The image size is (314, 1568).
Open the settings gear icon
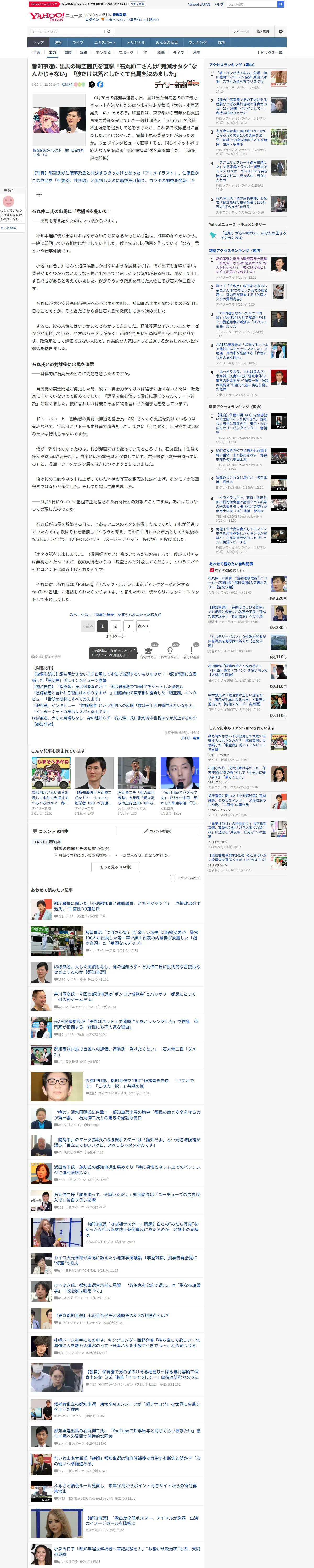(281, 32)
